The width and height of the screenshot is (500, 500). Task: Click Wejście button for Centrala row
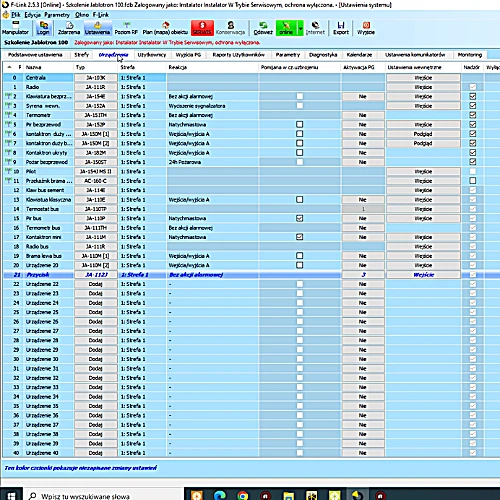[x=423, y=78]
